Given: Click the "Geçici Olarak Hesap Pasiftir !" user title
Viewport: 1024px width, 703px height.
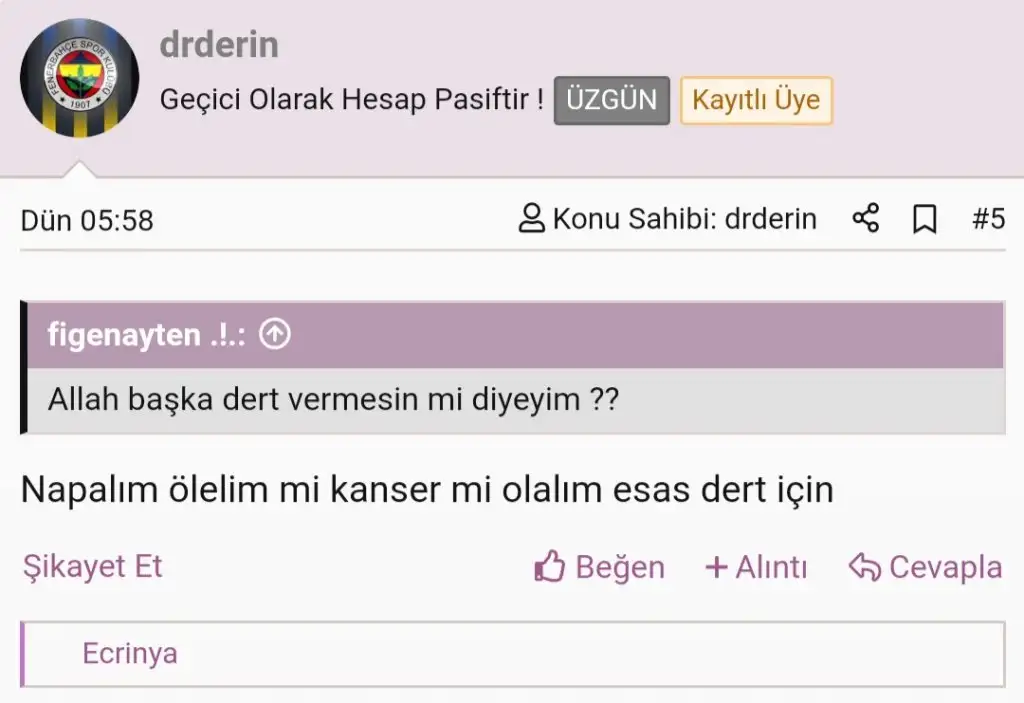Looking at the screenshot, I should [352, 100].
